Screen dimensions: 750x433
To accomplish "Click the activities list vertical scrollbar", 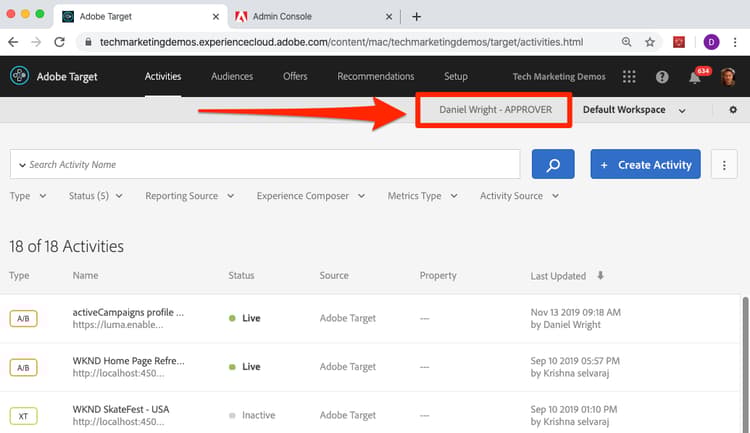I will click(745, 364).
